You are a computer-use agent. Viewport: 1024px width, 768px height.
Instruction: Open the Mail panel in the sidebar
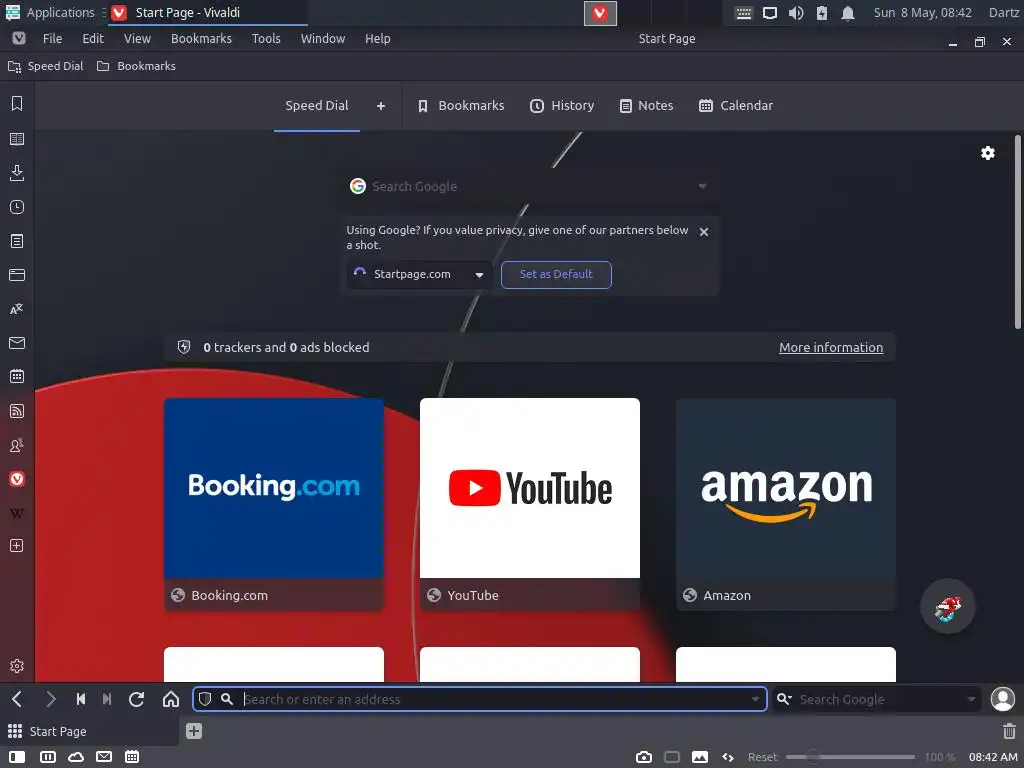point(17,343)
